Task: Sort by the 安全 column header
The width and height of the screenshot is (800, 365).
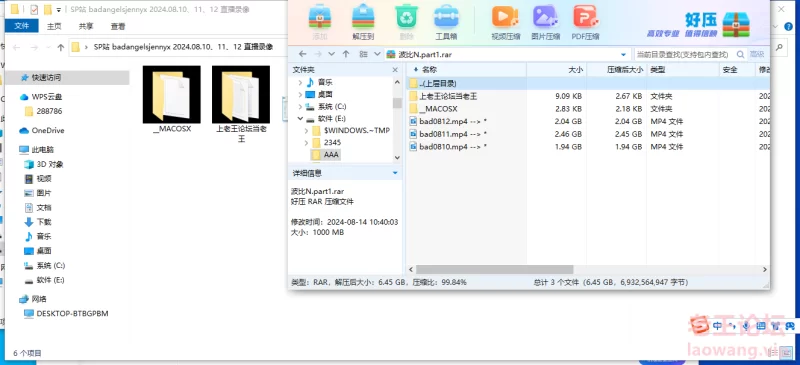Action: point(737,69)
